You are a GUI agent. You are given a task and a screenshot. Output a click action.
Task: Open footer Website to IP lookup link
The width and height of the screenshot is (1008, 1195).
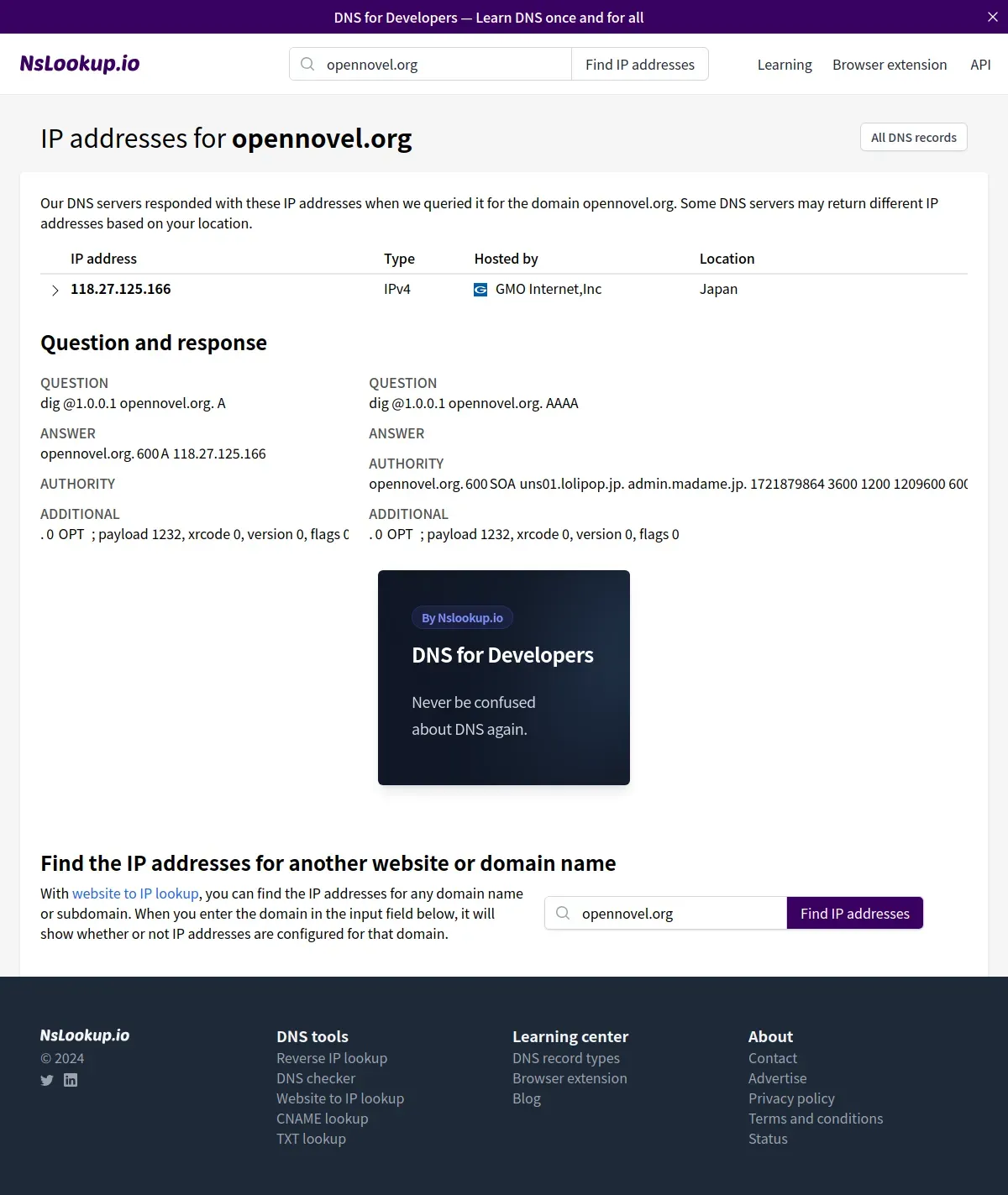(x=340, y=1098)
